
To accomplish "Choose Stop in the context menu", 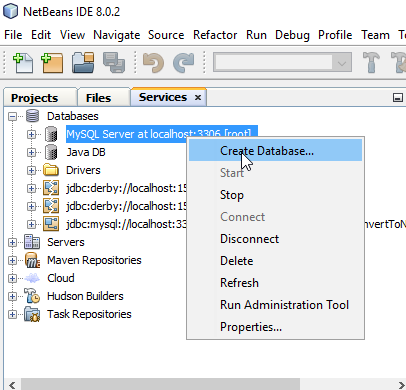I will click(275, 195).
